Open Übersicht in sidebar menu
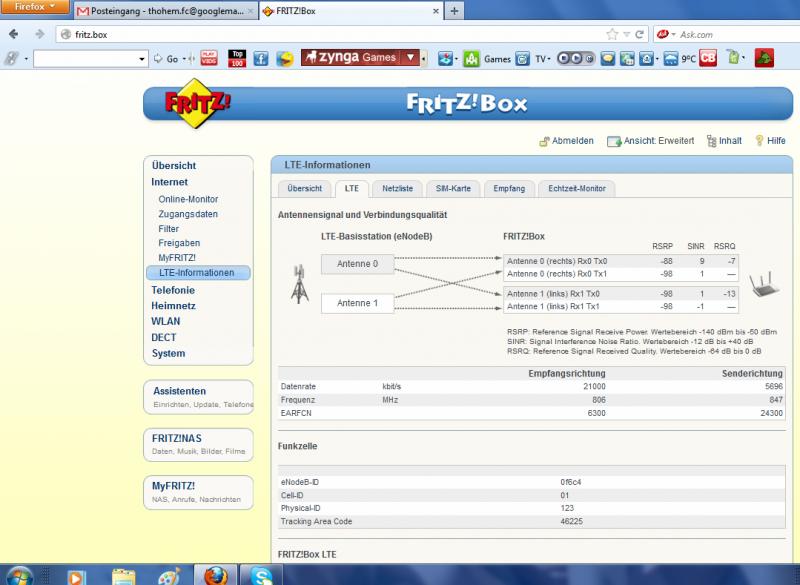 click(x=173, y=166)
